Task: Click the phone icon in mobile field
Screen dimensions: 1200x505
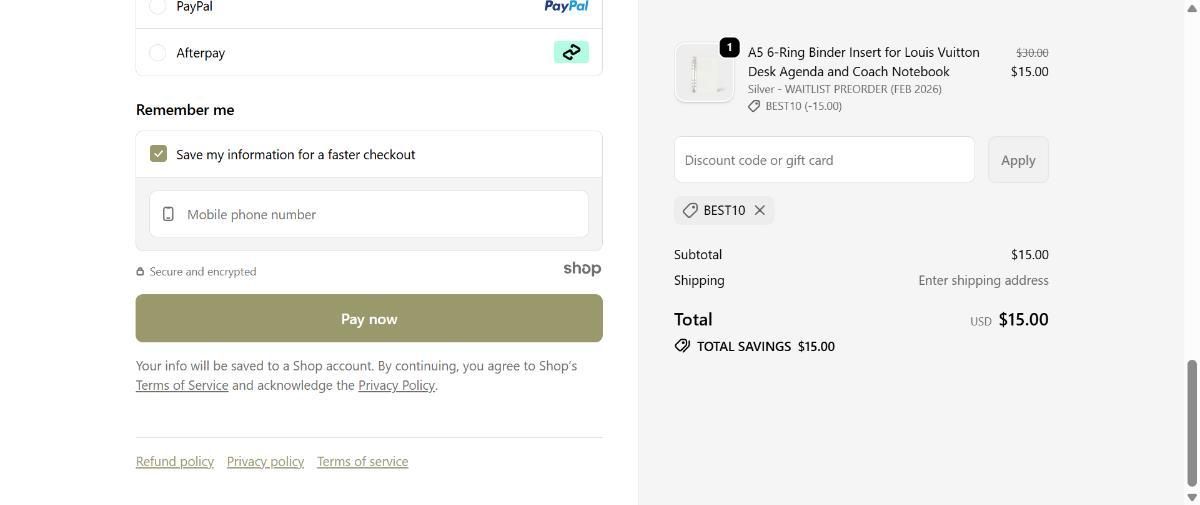Action: pyautogui.click(x=168, y=214)
